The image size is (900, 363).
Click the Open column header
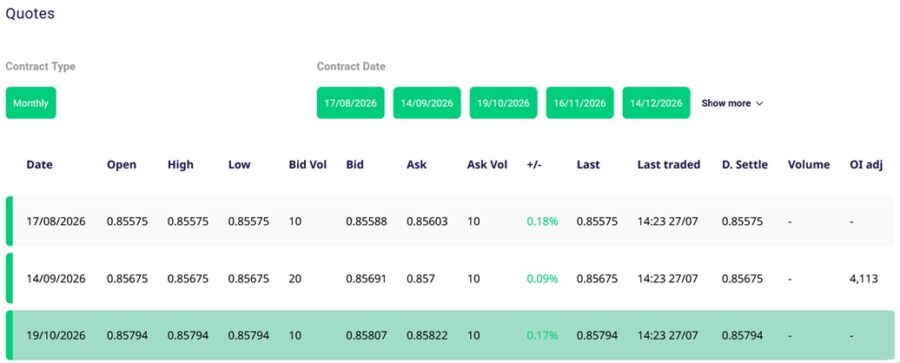(x=122, y=164)
